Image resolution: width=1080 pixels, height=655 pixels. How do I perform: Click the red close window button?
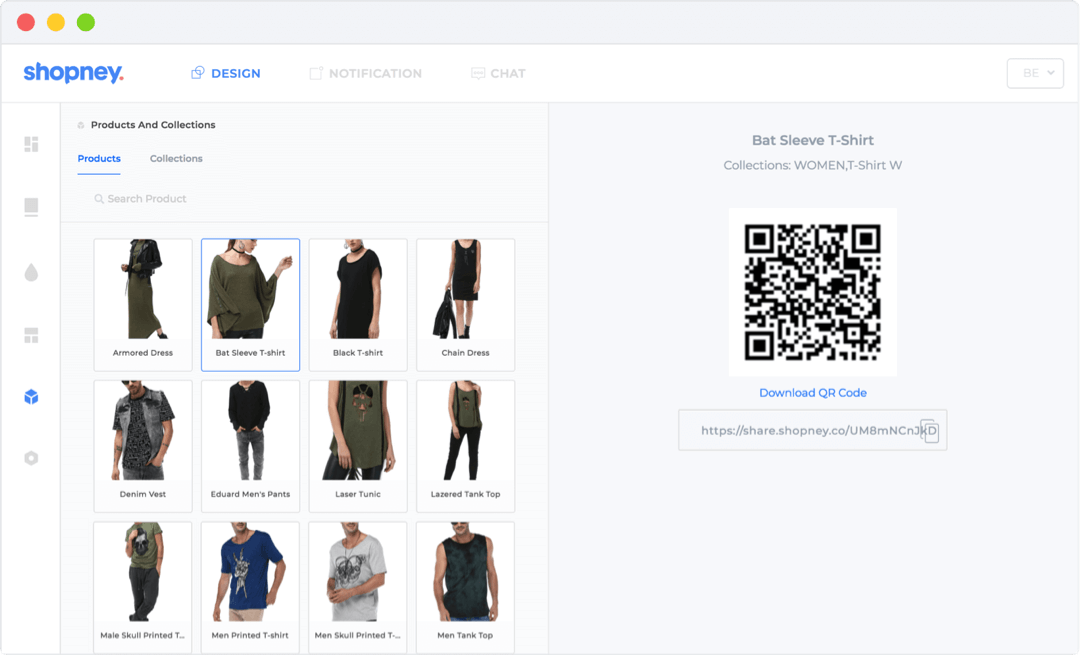(26, 23)
